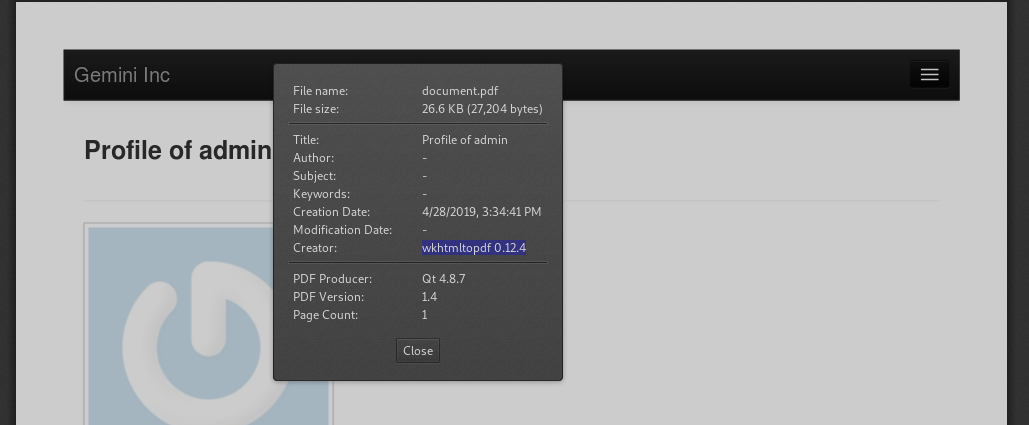
Task: Click the Page Count value
Action: 425,315
